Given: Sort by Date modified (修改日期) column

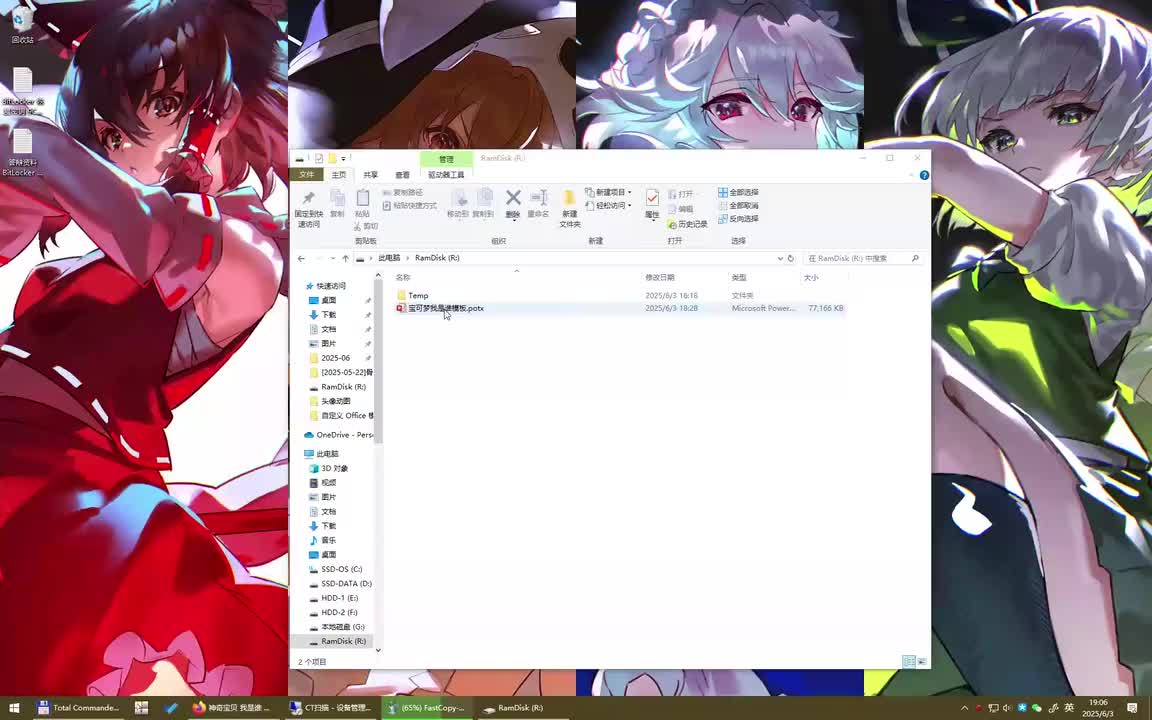Looking at the screenshot, I should [x=660, y=278].
